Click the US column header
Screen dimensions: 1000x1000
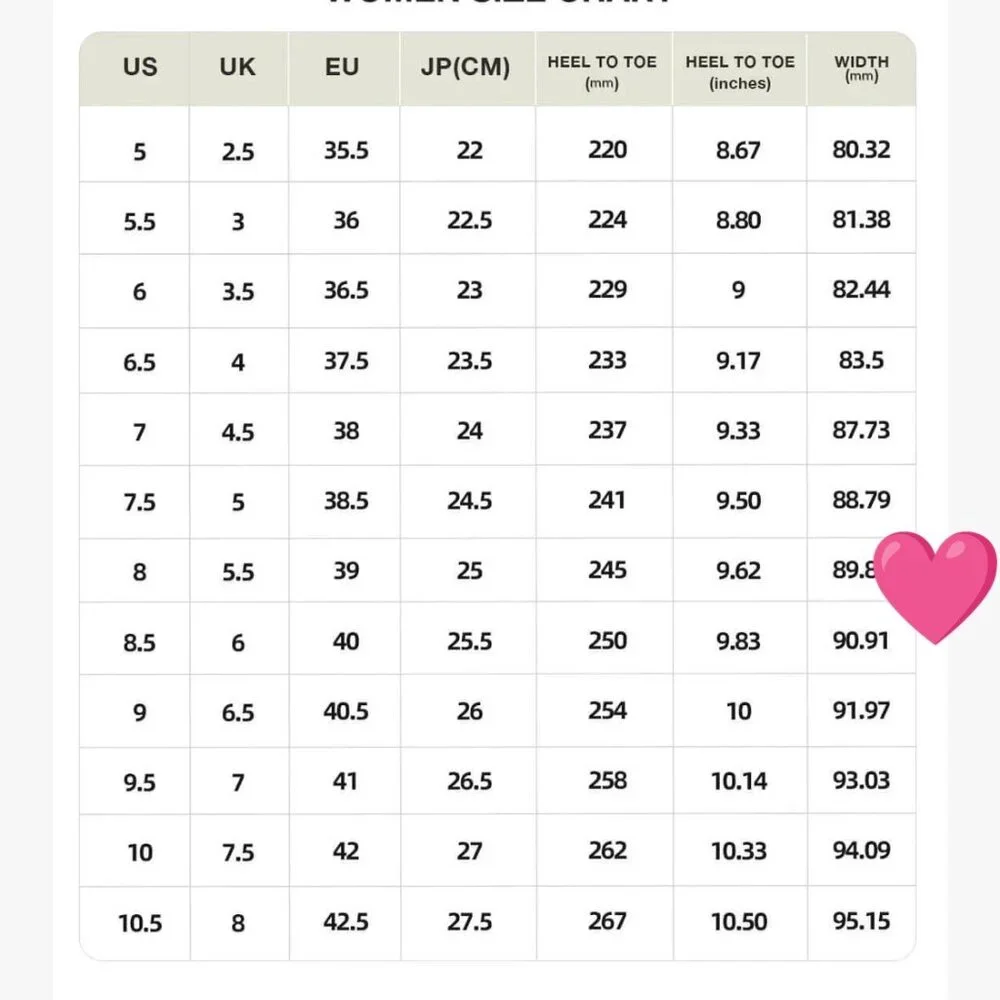[x=140, y=68]
